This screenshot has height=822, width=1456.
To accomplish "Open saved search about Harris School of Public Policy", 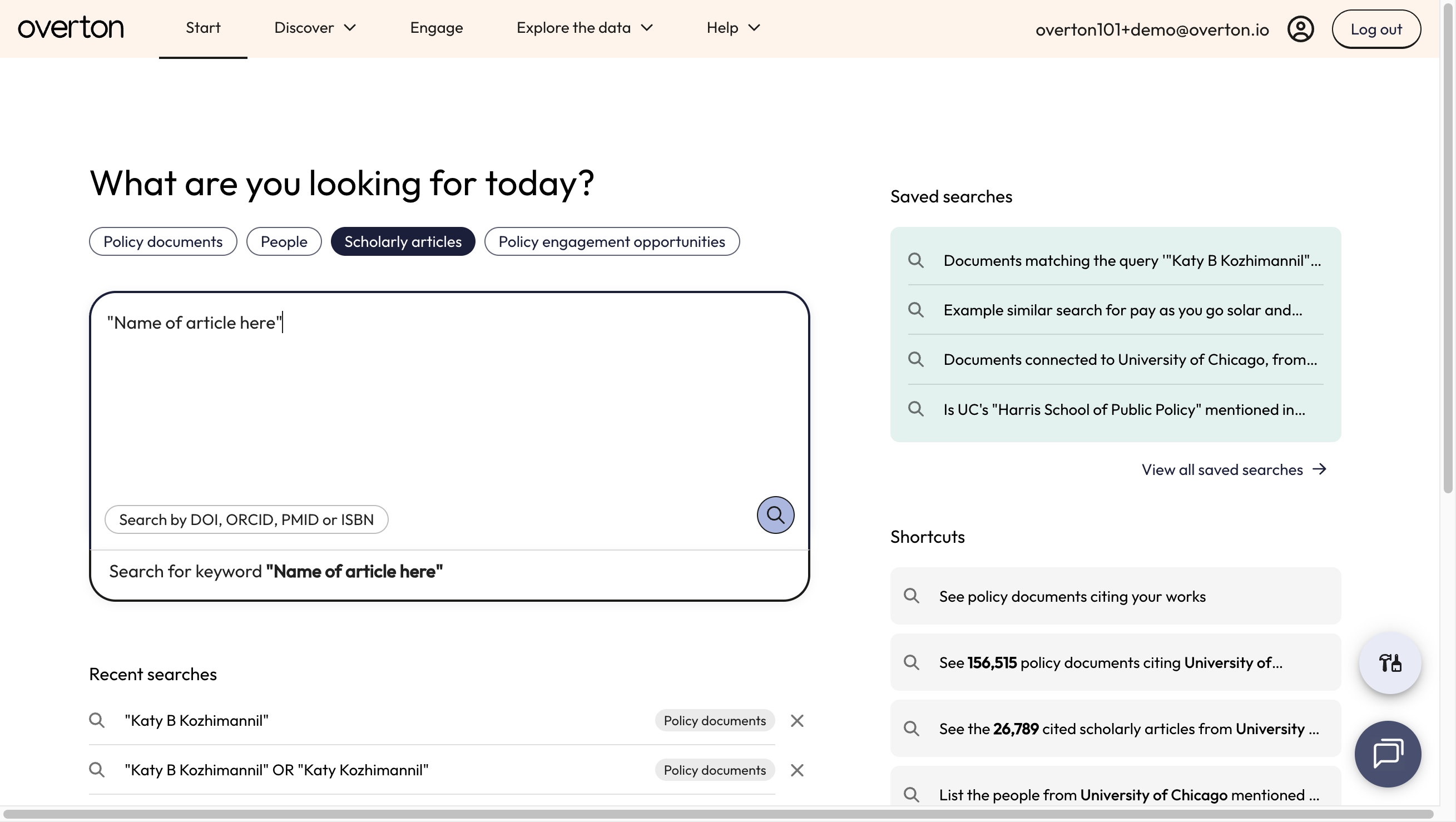I will [1115, 409].
